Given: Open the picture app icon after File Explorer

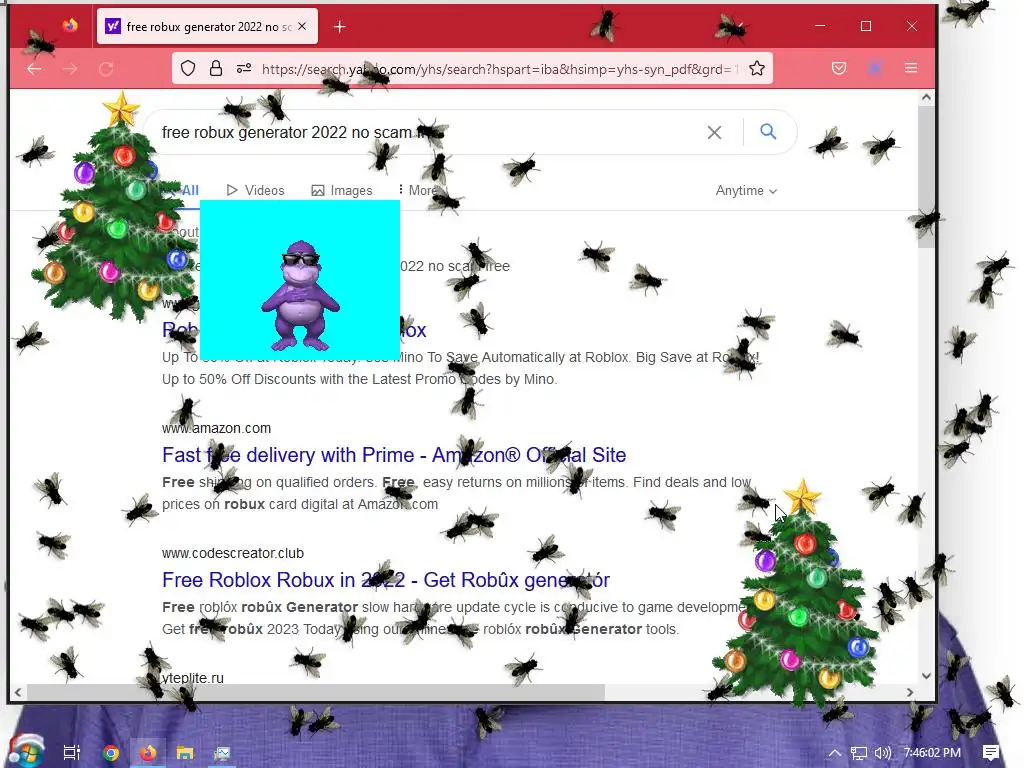Looking at the screenshot, I should pyautogui.click(x=222, y=753).
